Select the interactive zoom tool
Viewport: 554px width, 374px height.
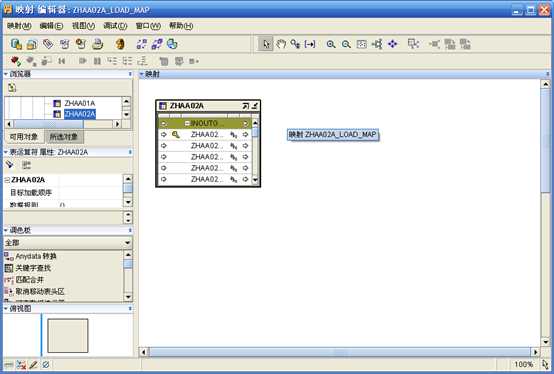[295, 44]
